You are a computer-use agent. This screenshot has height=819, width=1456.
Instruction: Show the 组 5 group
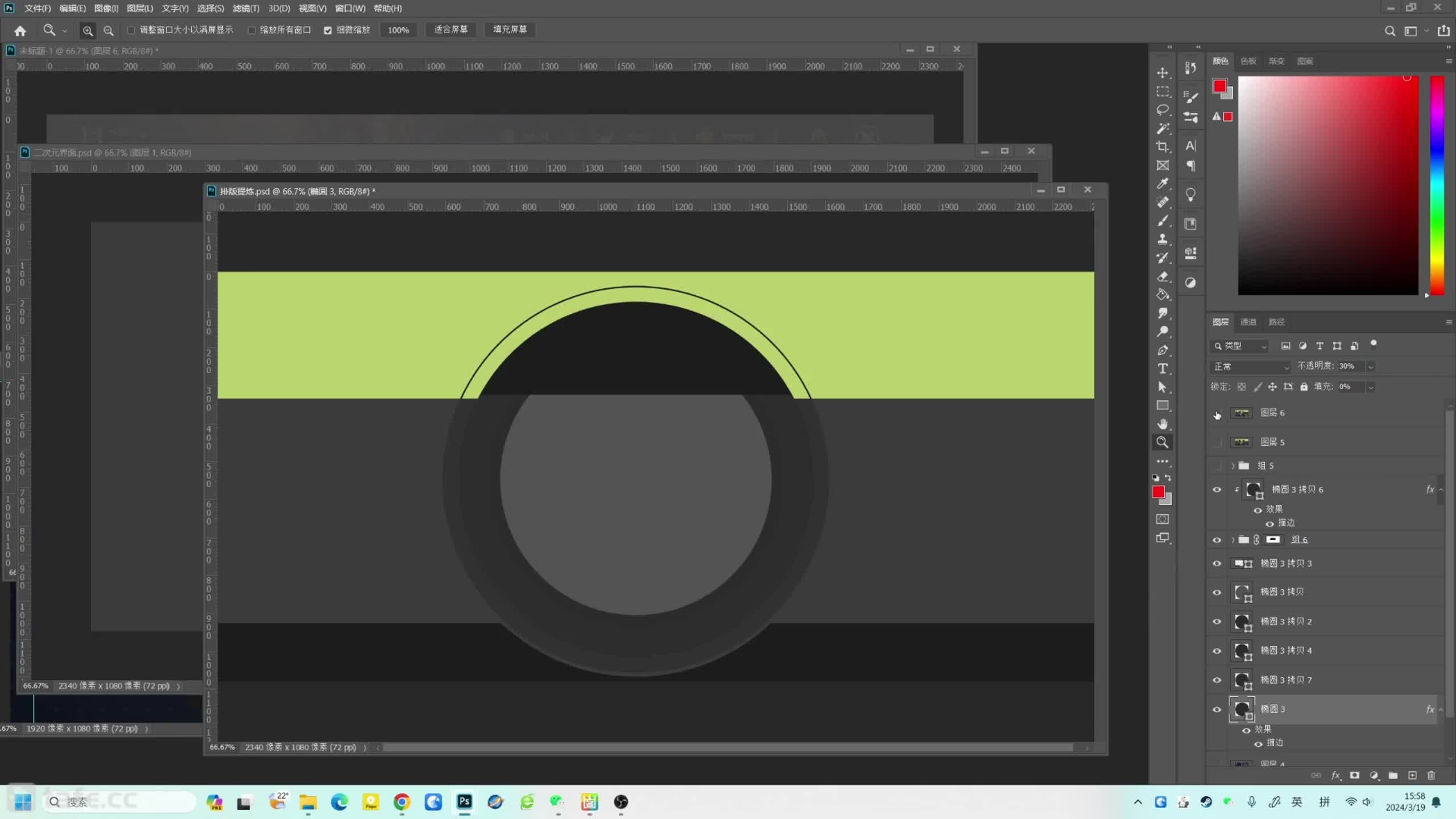[1217, 466]
